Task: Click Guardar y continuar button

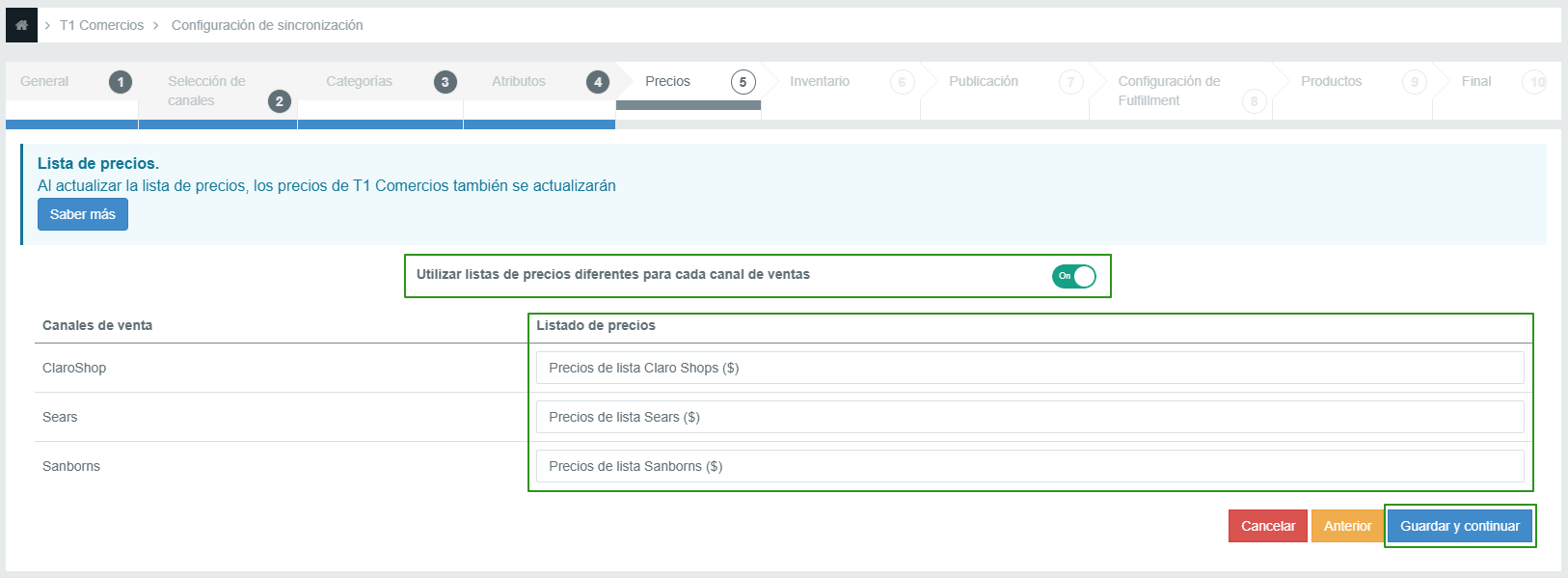Action: (1460, 526)
